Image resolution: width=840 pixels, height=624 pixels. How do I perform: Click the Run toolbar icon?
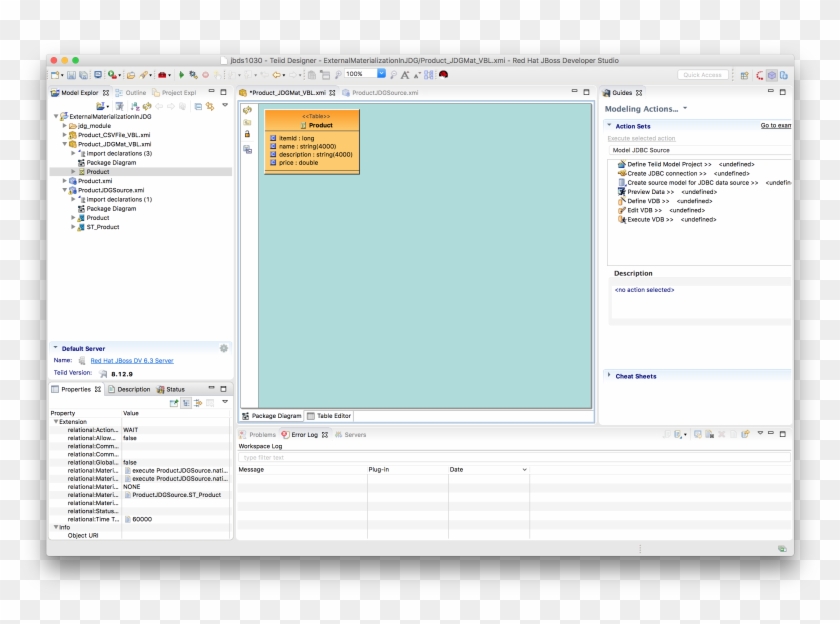click(x=182, y=74)
